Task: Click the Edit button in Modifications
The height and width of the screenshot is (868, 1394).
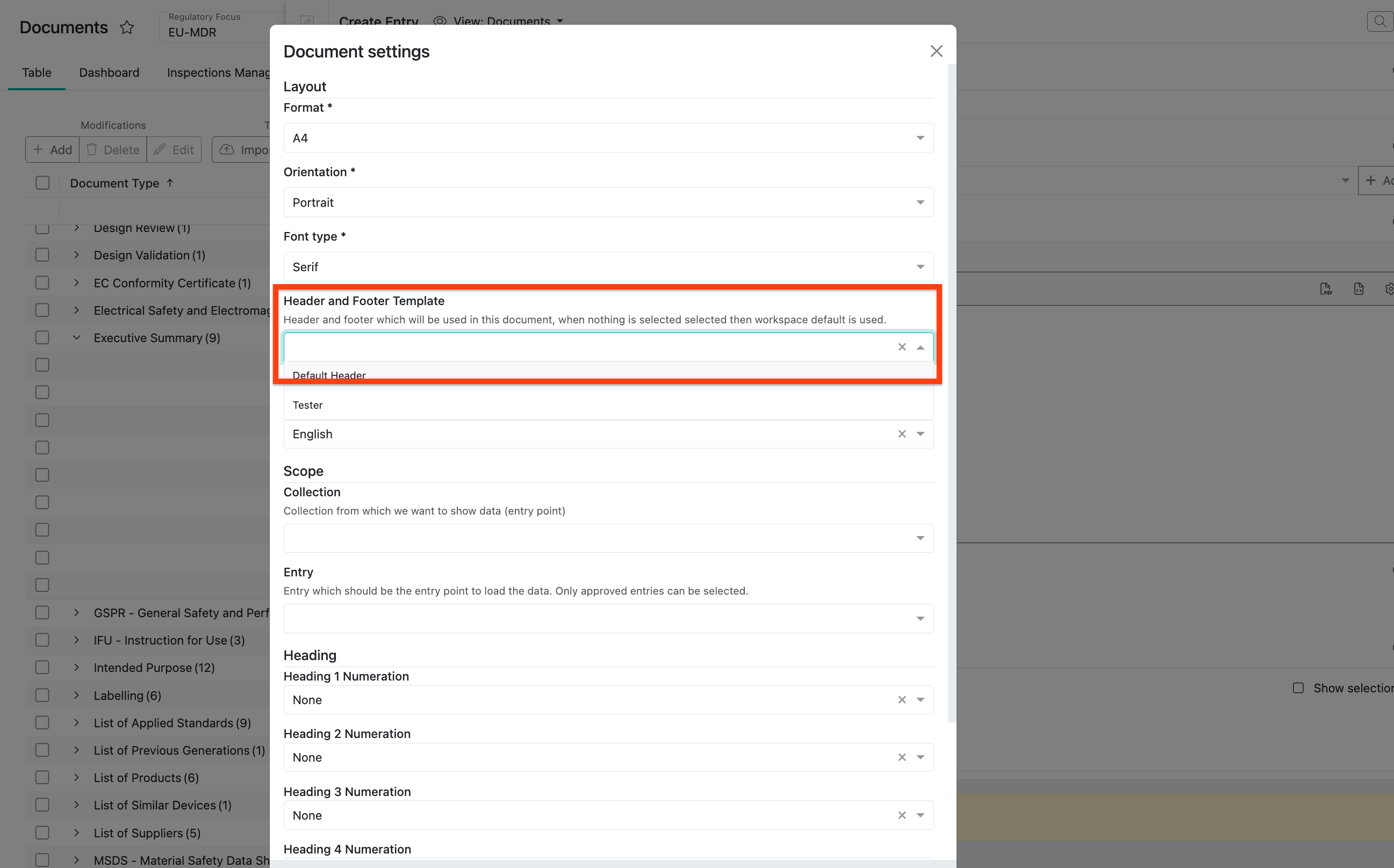Action: click(174, 150)
